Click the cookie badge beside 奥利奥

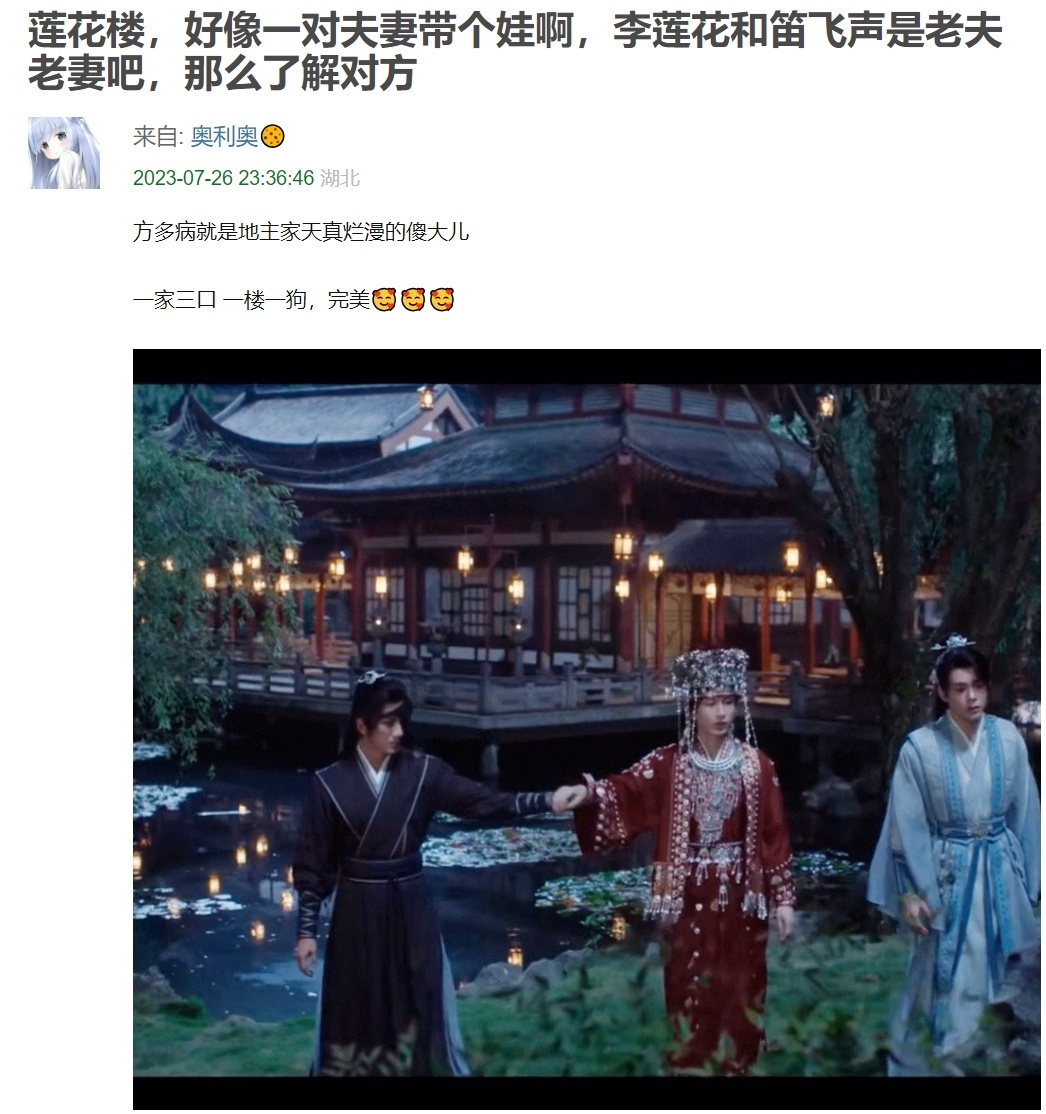pyautogui.click(x=273, y=136)
